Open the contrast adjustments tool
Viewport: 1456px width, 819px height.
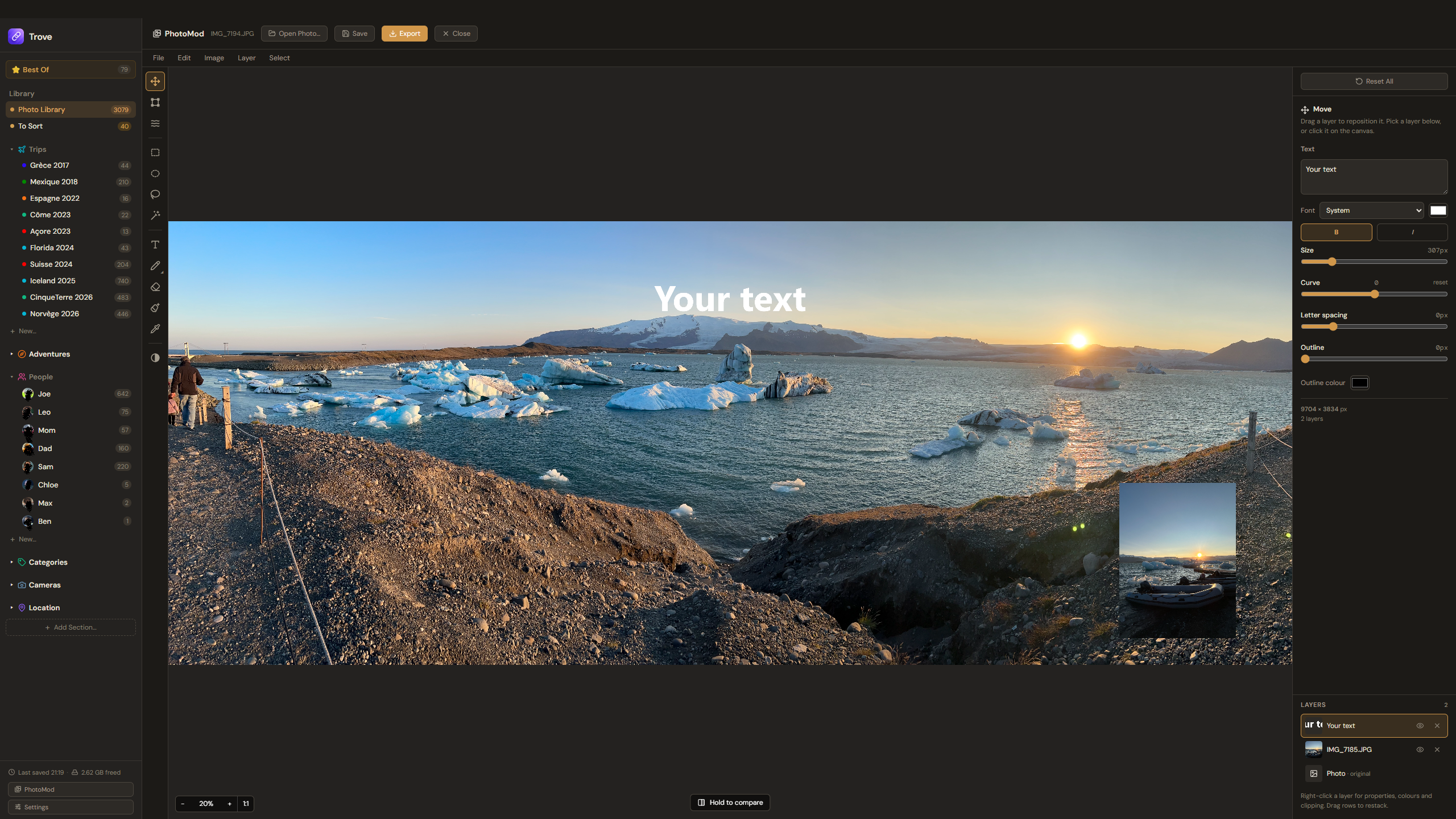[x=155, y=358]
